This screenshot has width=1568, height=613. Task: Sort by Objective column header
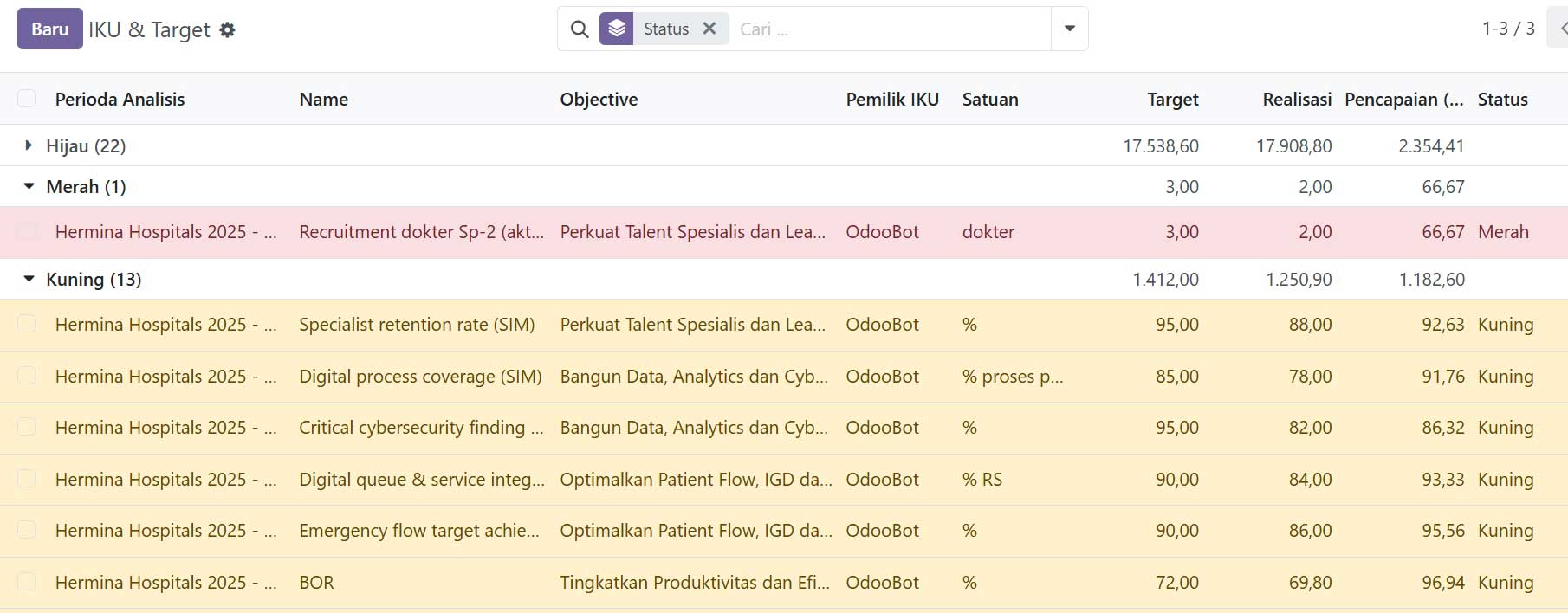[x=599, y=100]
